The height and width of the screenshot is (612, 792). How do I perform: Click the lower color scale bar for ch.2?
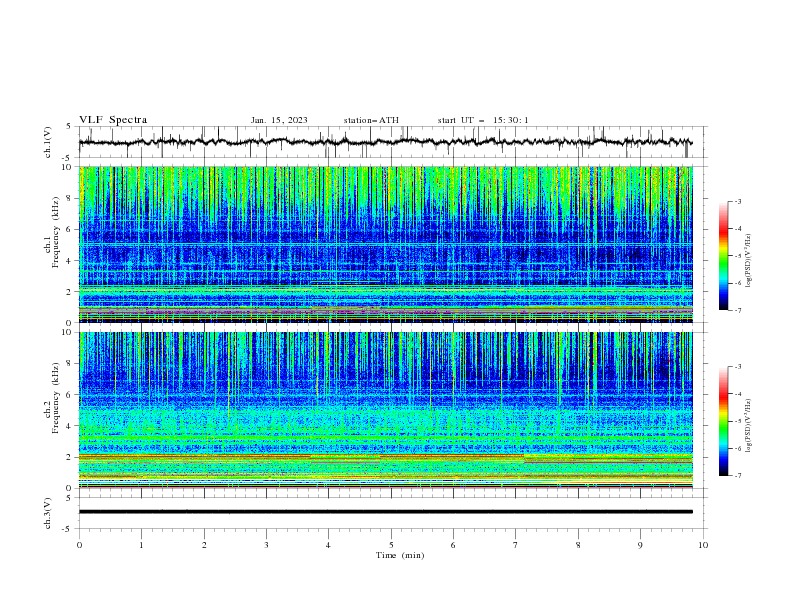723,421
